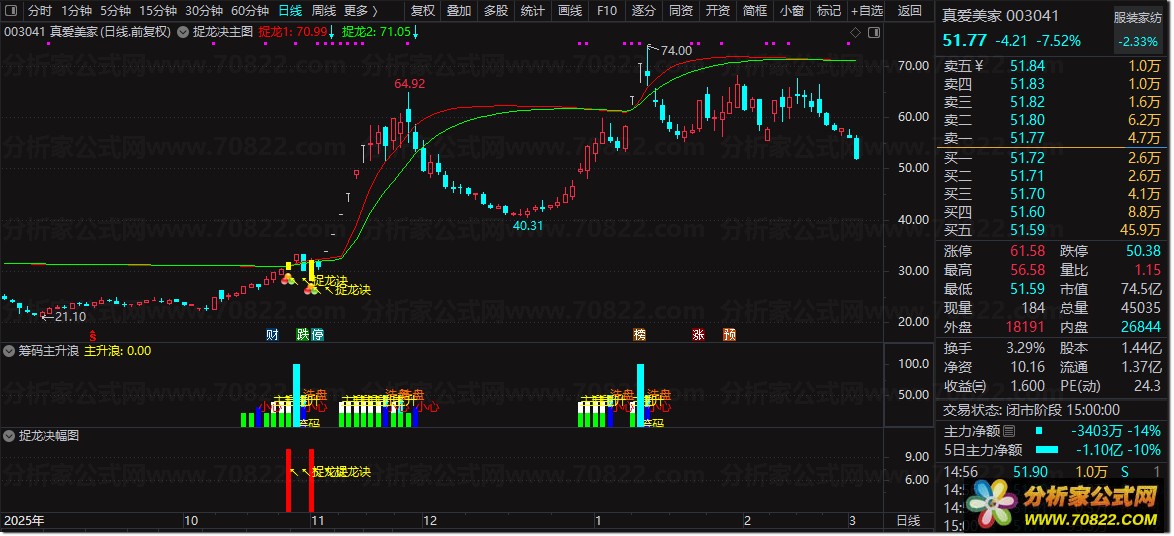Click the 真爱美家 003041 stock title
The image size is (1174, 536).
[1000, 16]
